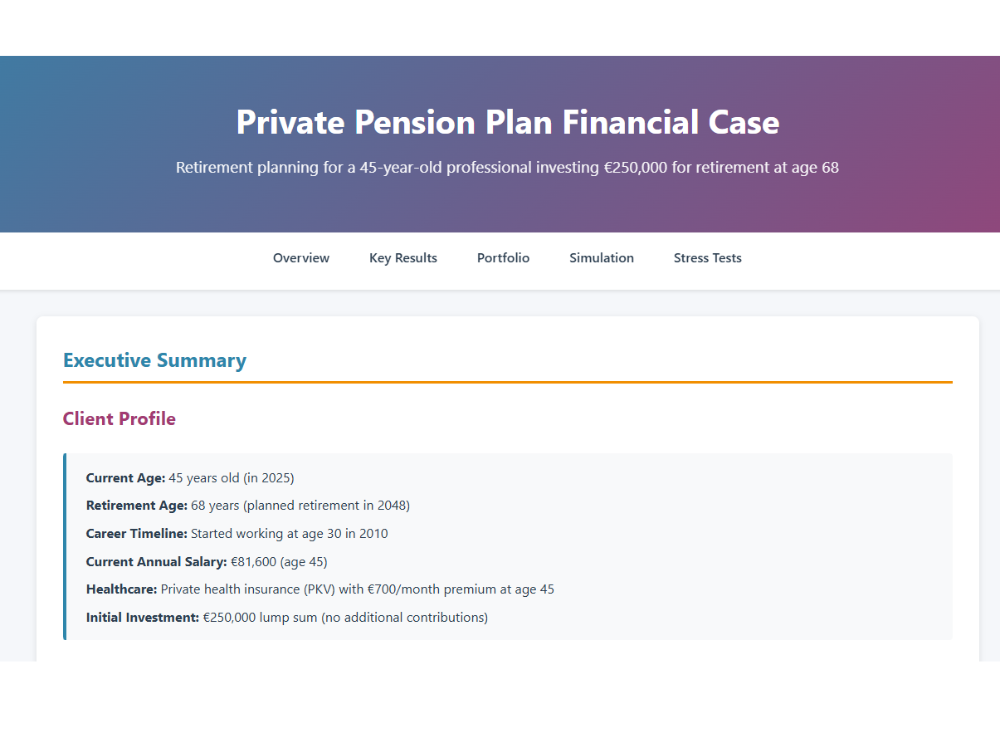Open the Simulation section
1000x750 pixels.
[x=601, y=258]
